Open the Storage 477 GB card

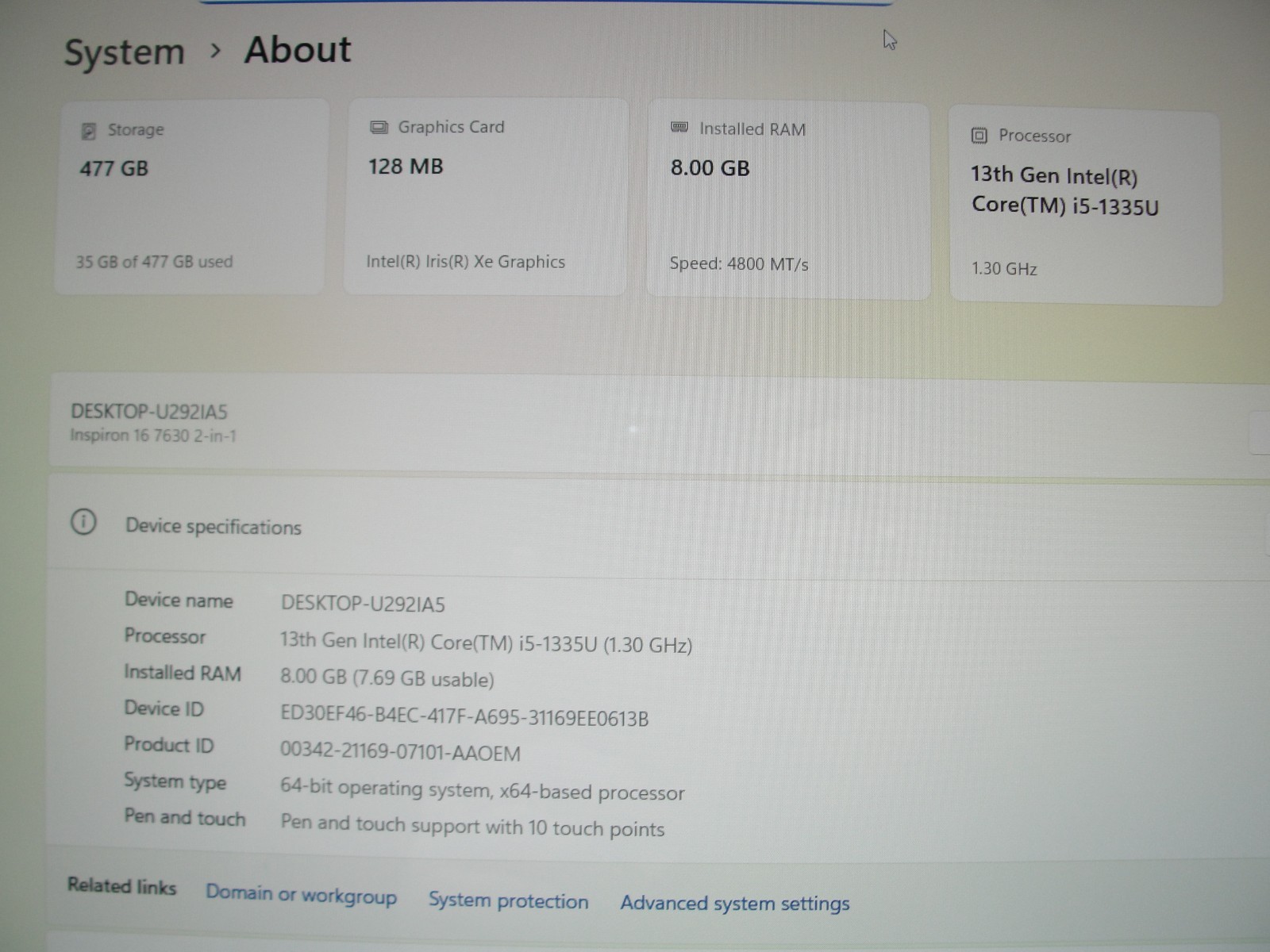(x=190, y=197)
